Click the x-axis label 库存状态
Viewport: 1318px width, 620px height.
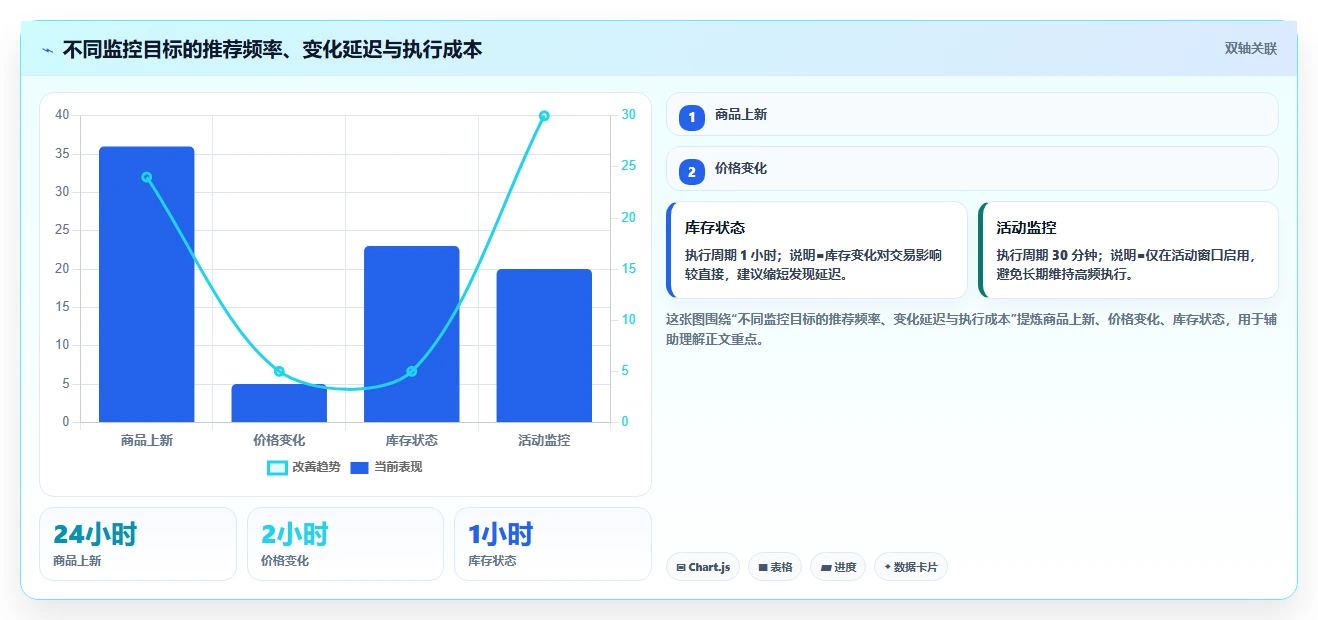[412, 440]
